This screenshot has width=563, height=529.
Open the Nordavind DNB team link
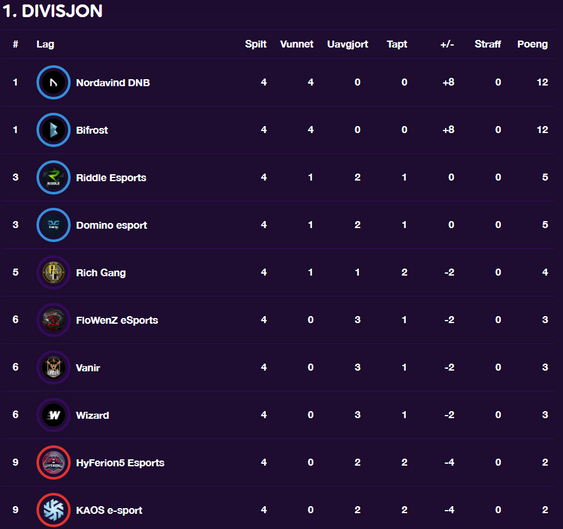[x=113, y=83]
